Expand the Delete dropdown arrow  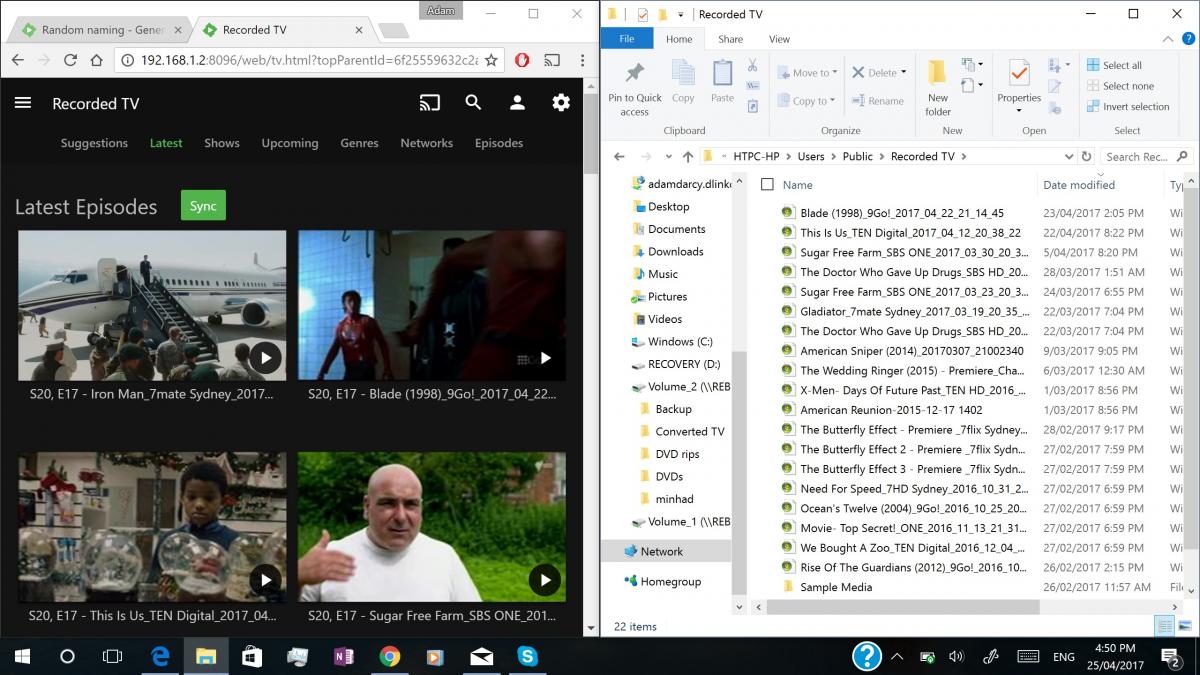pyautogui.click(x=903, y=73)
